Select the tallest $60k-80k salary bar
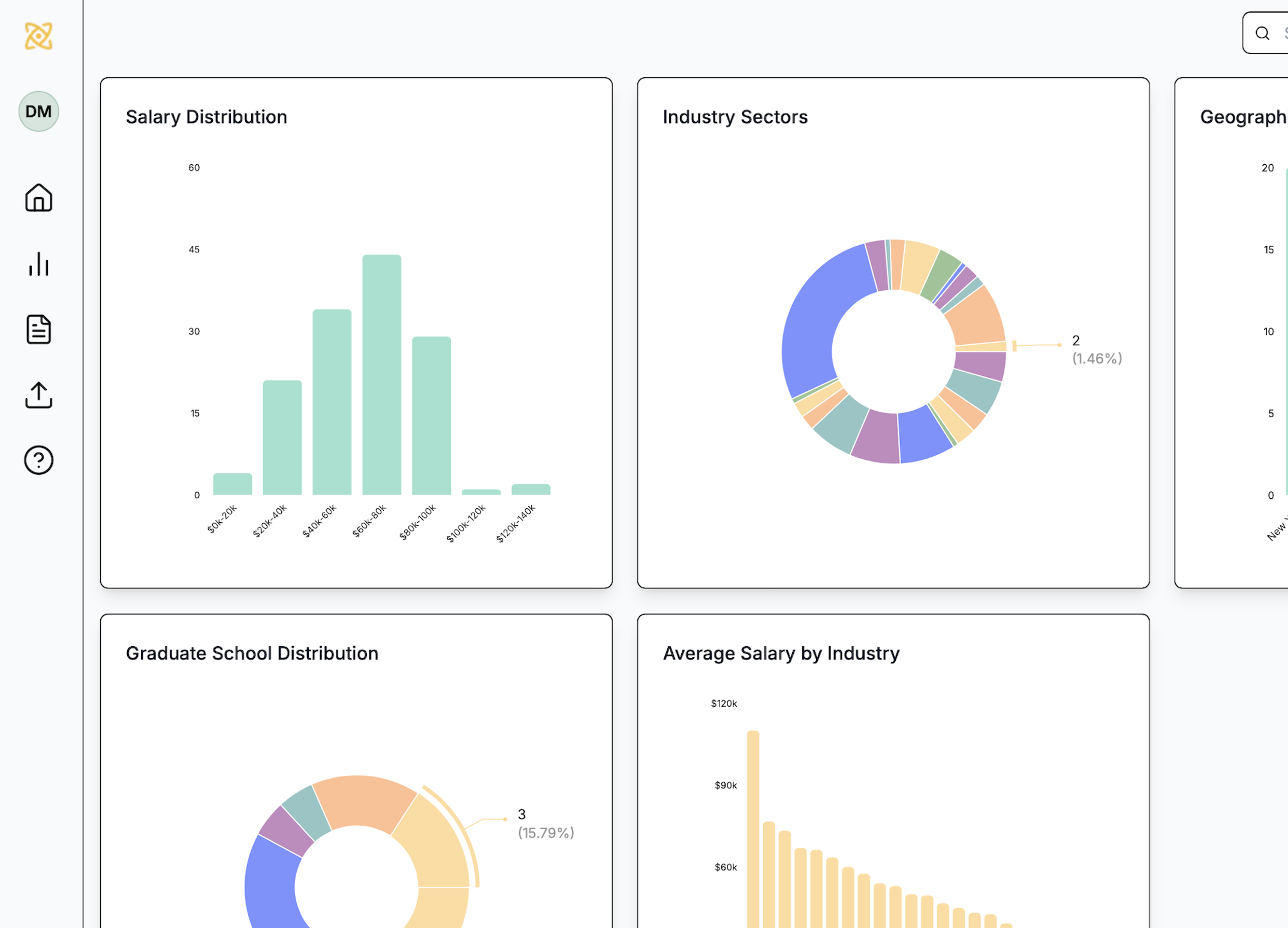 pyautogui.click(x=382, y=375)
